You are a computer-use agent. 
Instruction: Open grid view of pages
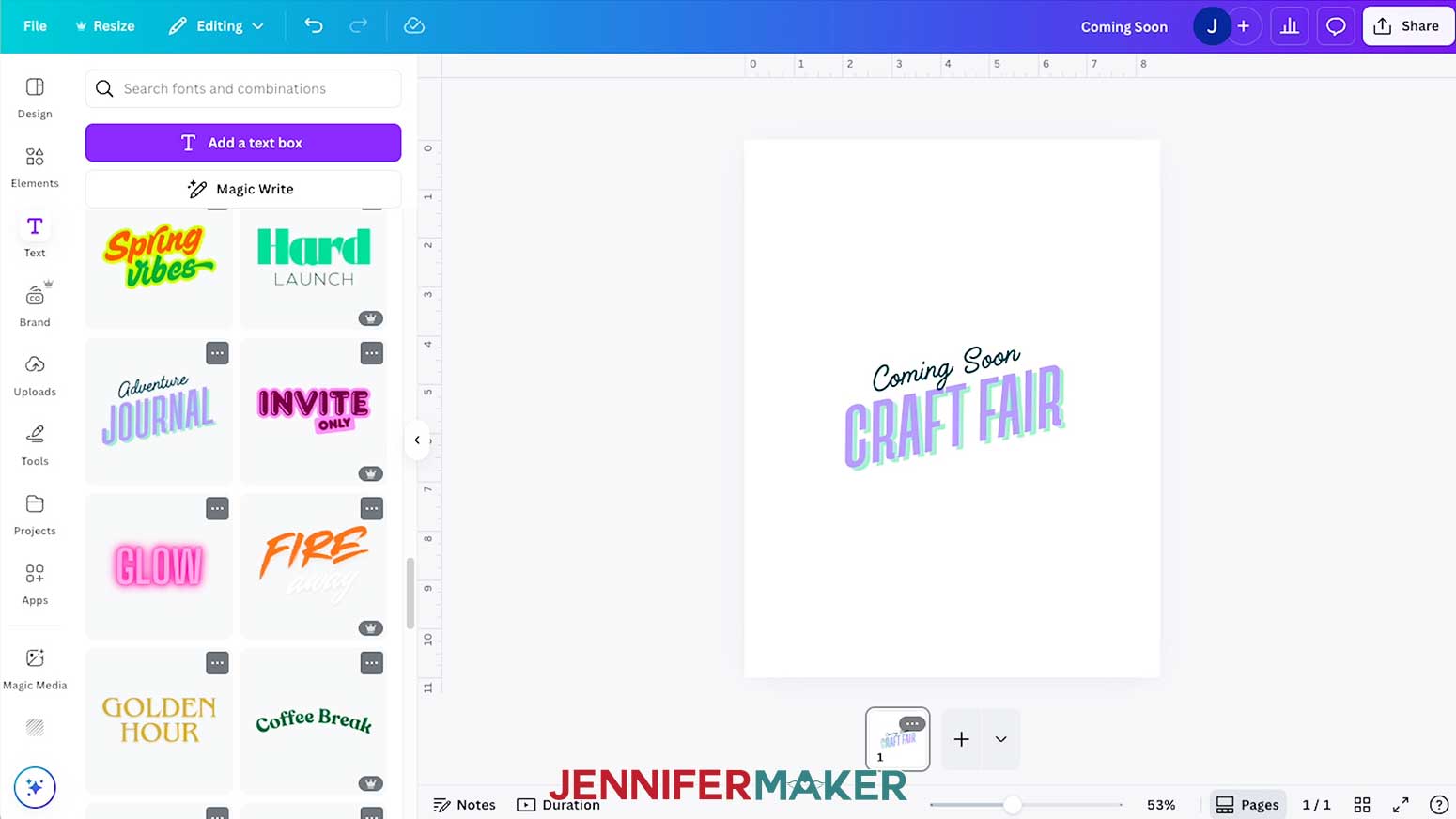click(1362, 805)
